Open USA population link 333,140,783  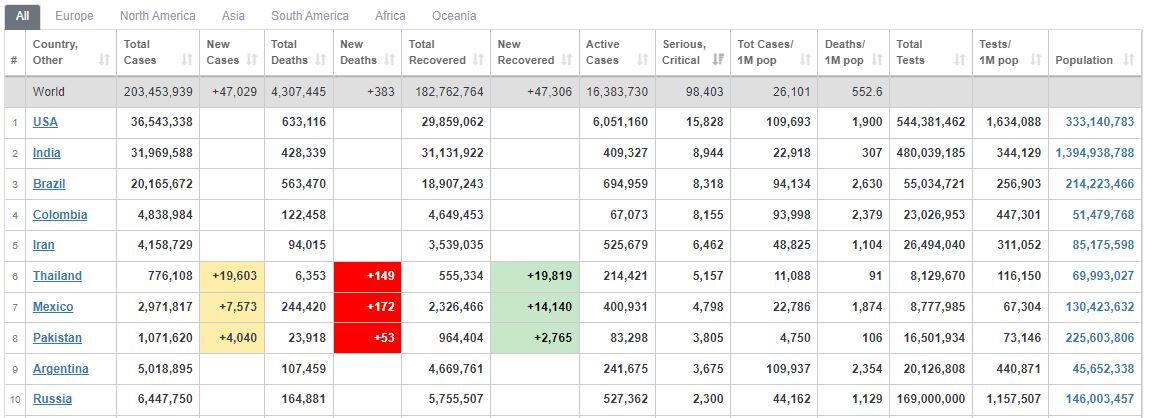click(1100, 122)
